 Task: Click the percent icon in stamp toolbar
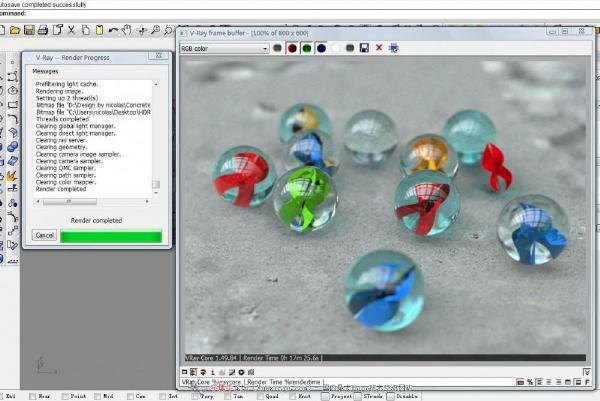click(x=530, y=382)
